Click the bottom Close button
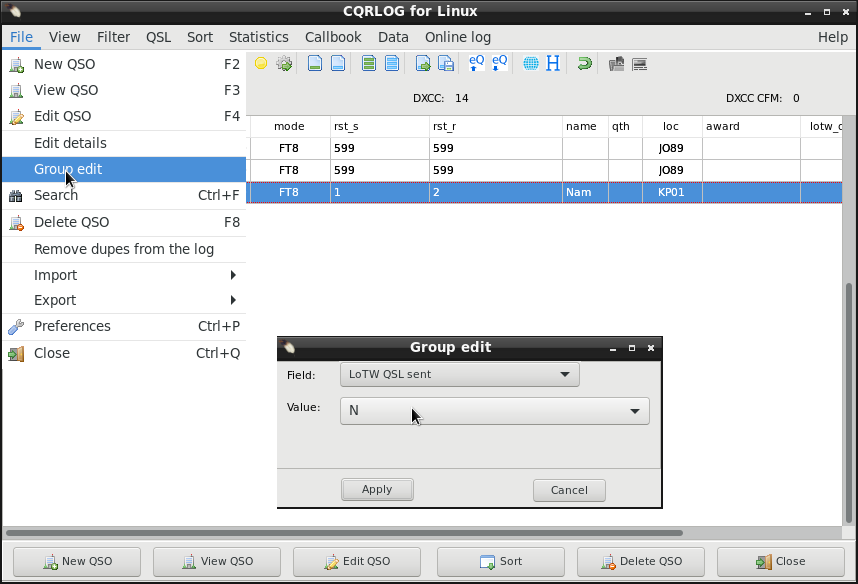Image resolution: width=858 pixels, height=584 pixels. [781, 562]
